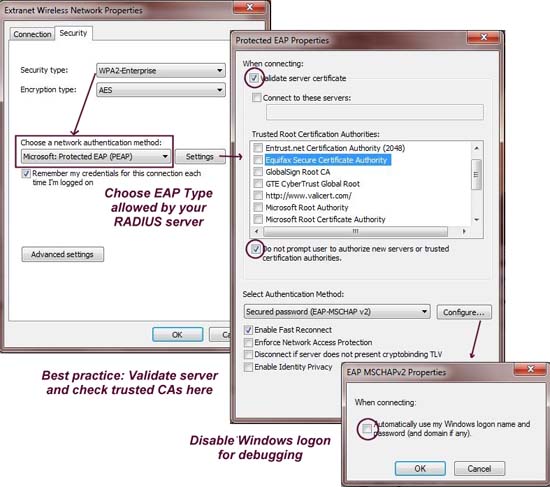Check Microsoft Root Certificate Authority checkbox

pos(258,219)
